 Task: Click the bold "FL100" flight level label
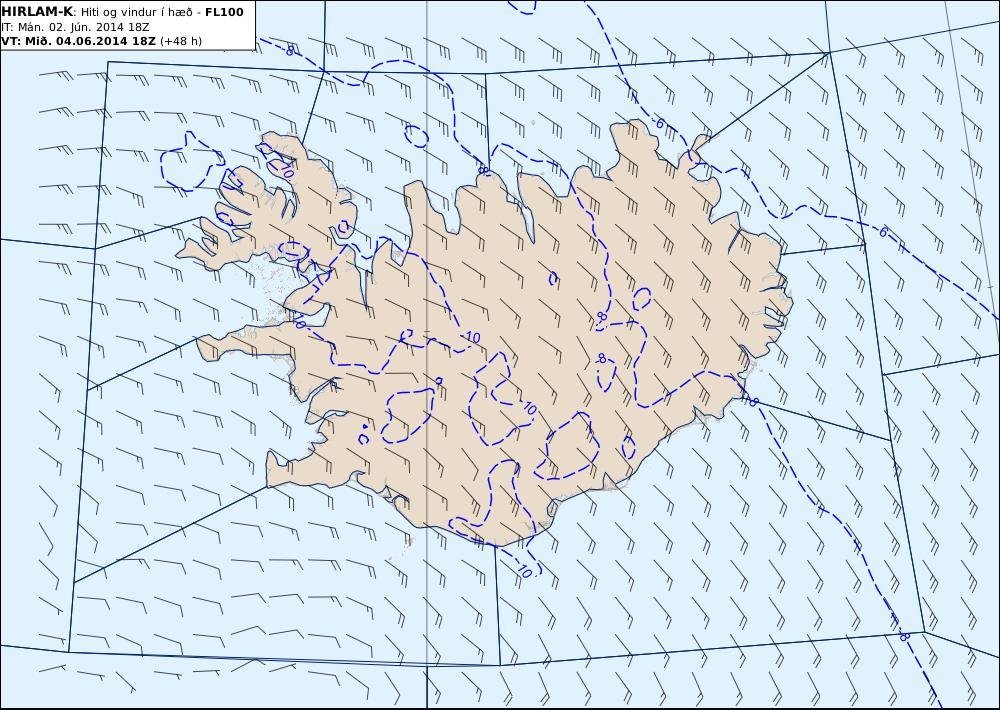coord(224,12)
